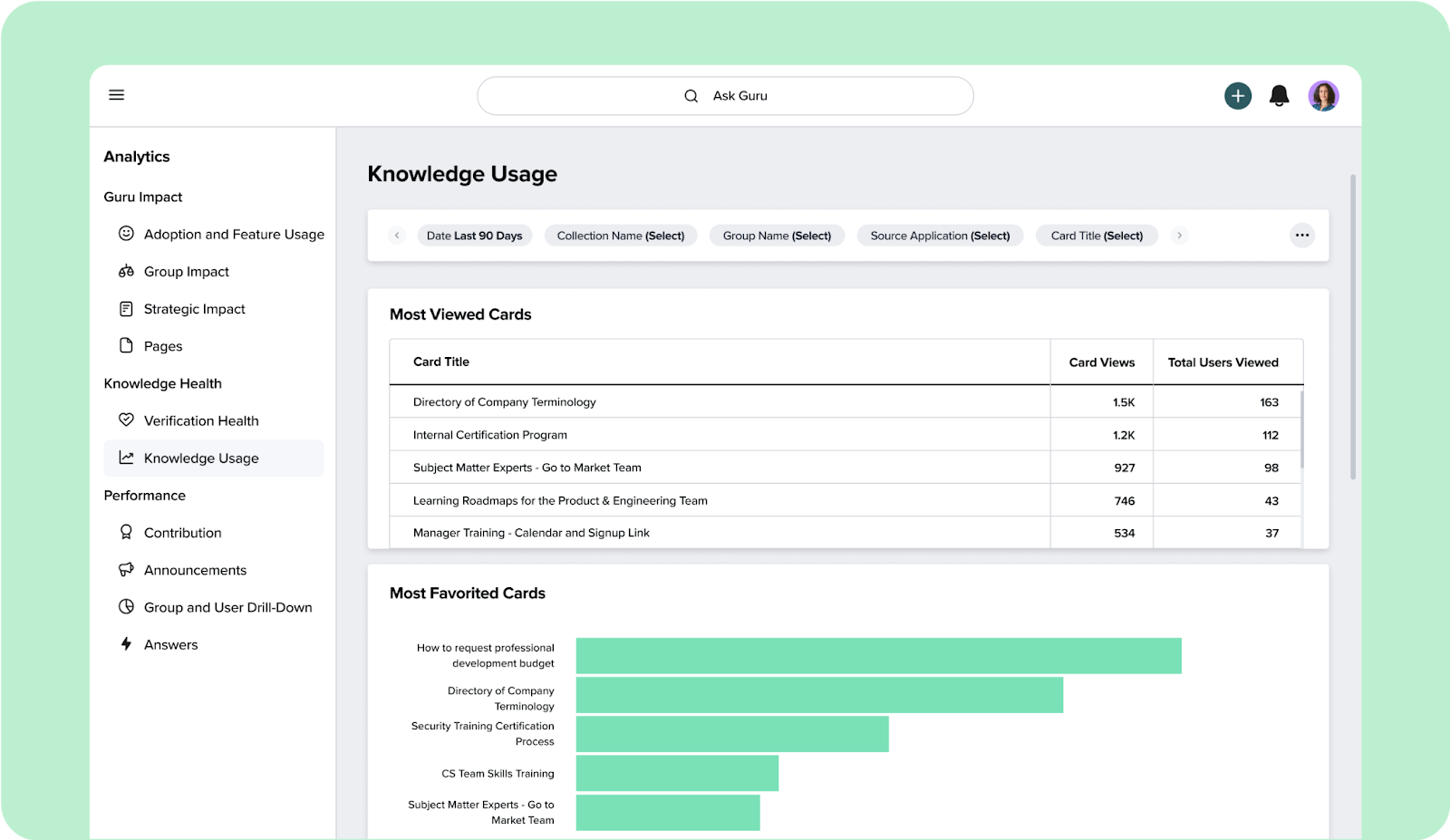Click the green plus button in the header
1450x840 pixels.
[1238, 94]
